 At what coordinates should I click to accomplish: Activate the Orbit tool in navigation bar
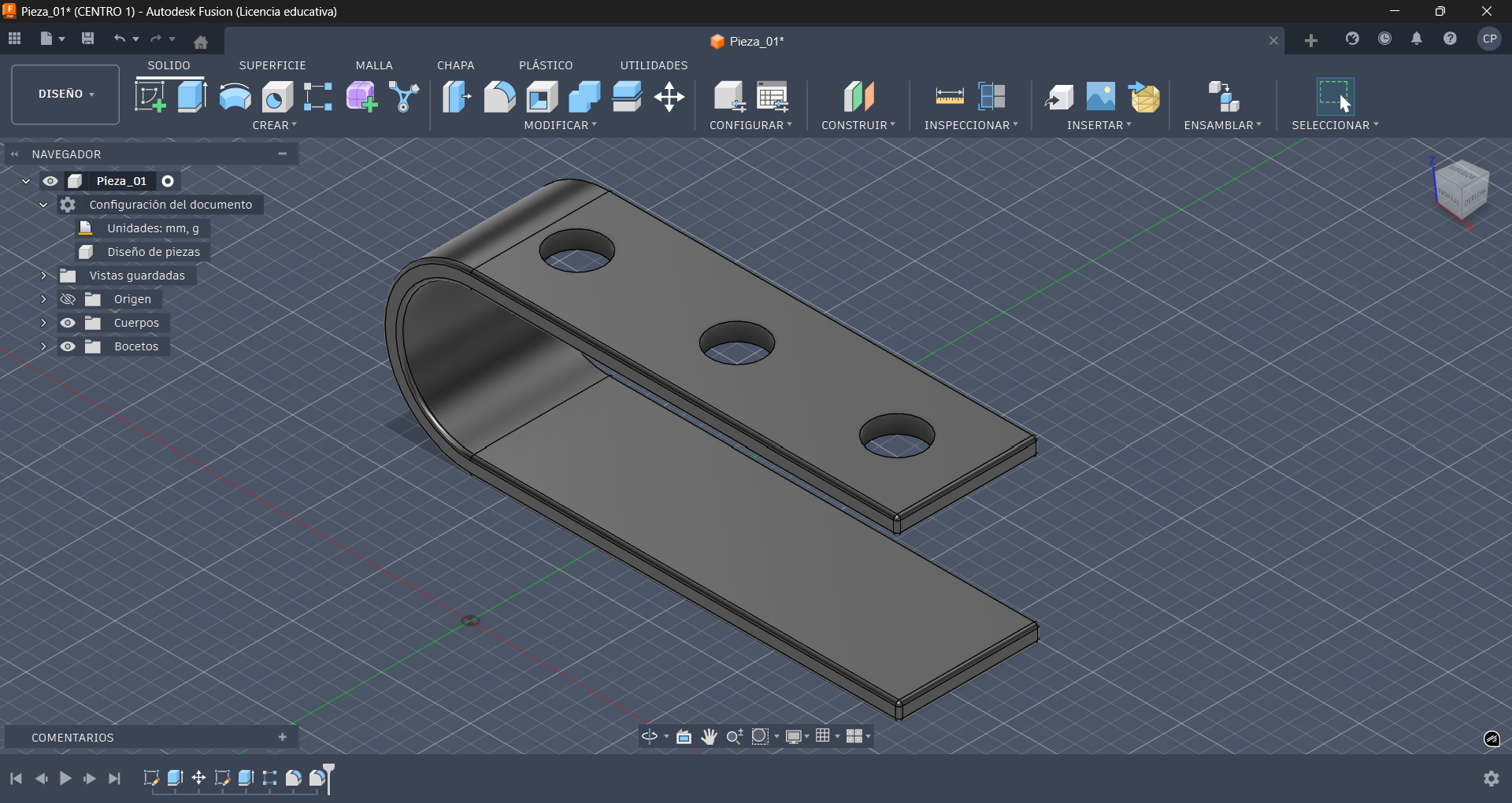[649, 737]
